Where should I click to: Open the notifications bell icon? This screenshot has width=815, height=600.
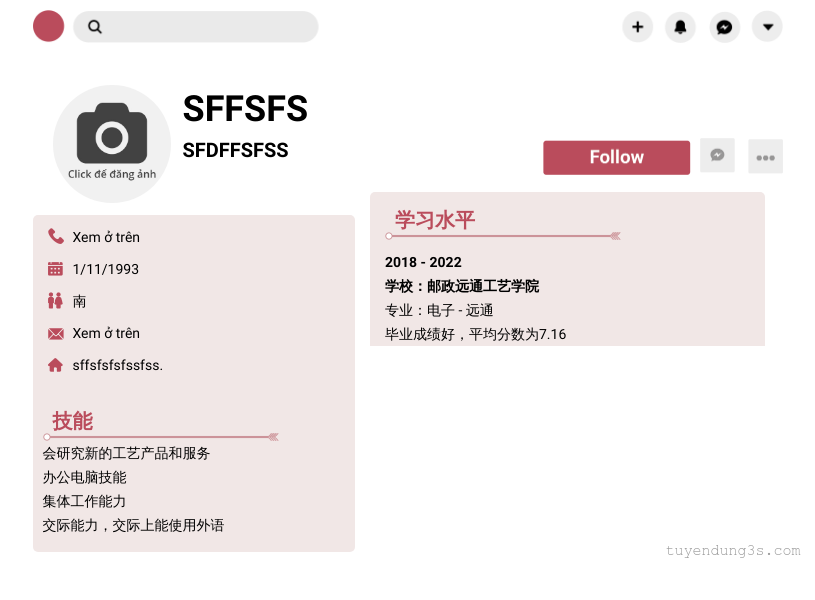681,27
